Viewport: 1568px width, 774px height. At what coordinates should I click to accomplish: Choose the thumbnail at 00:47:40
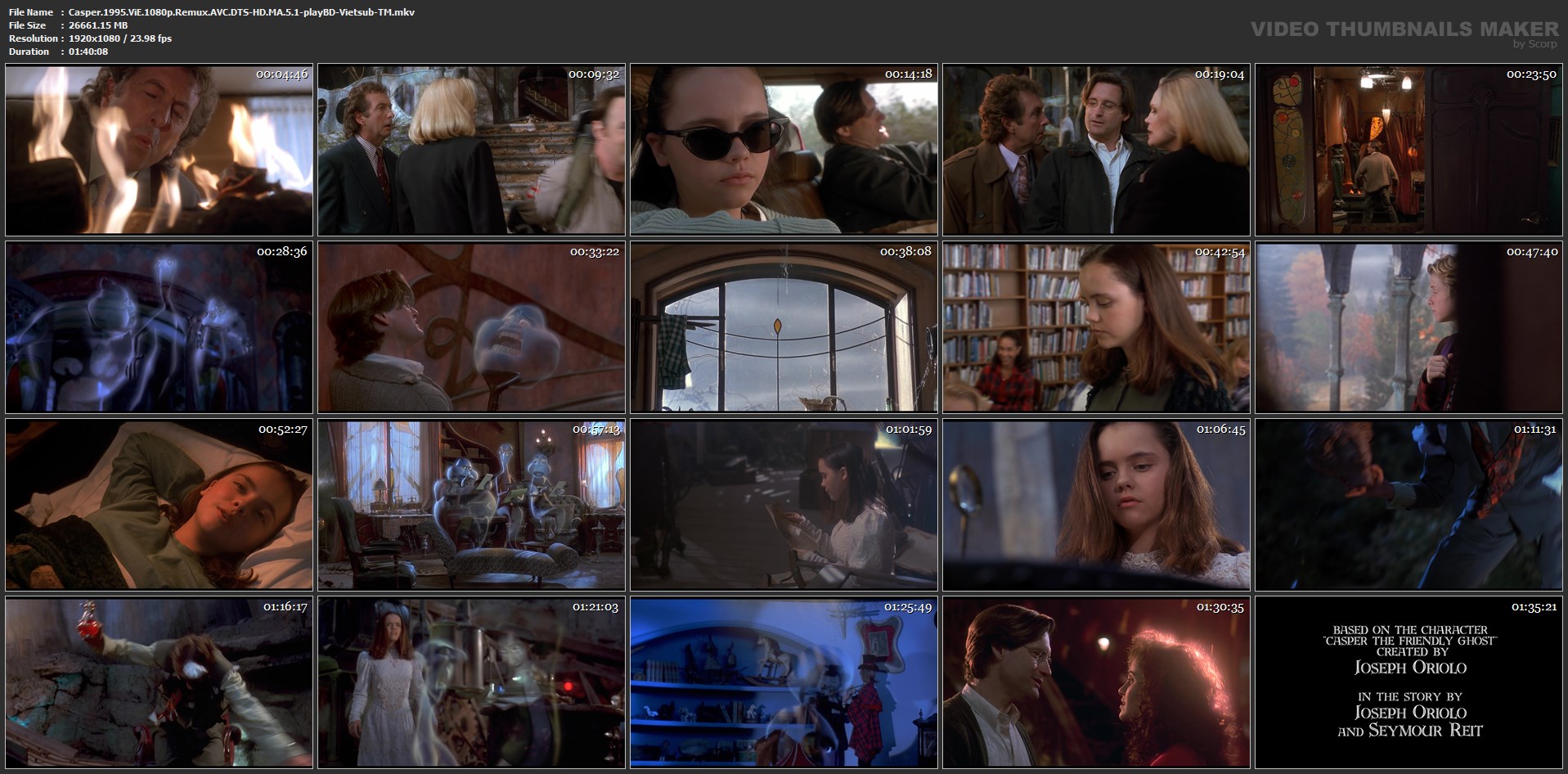click(x=1409, y=327)
